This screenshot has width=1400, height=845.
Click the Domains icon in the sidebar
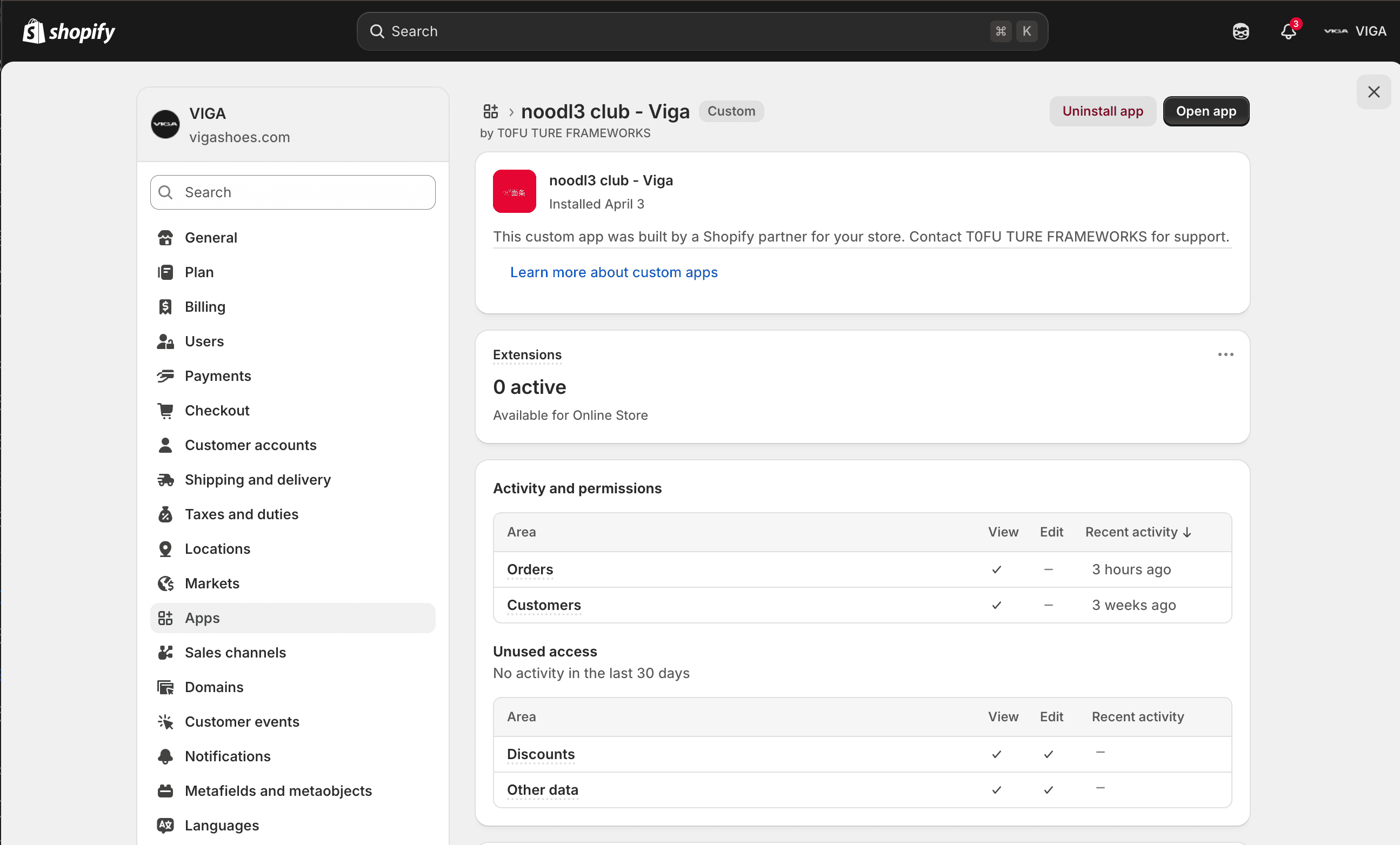pos(165,688)
